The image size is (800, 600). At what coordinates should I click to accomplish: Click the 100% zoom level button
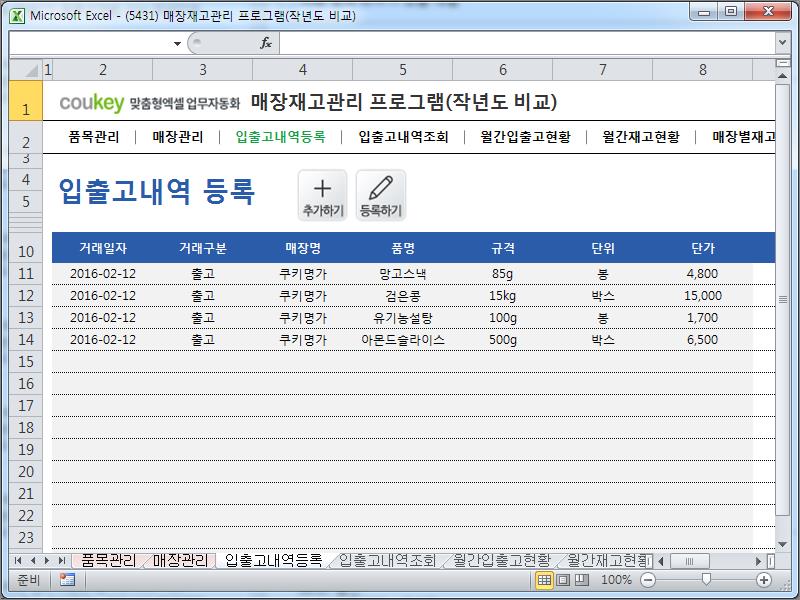[616, 580]
